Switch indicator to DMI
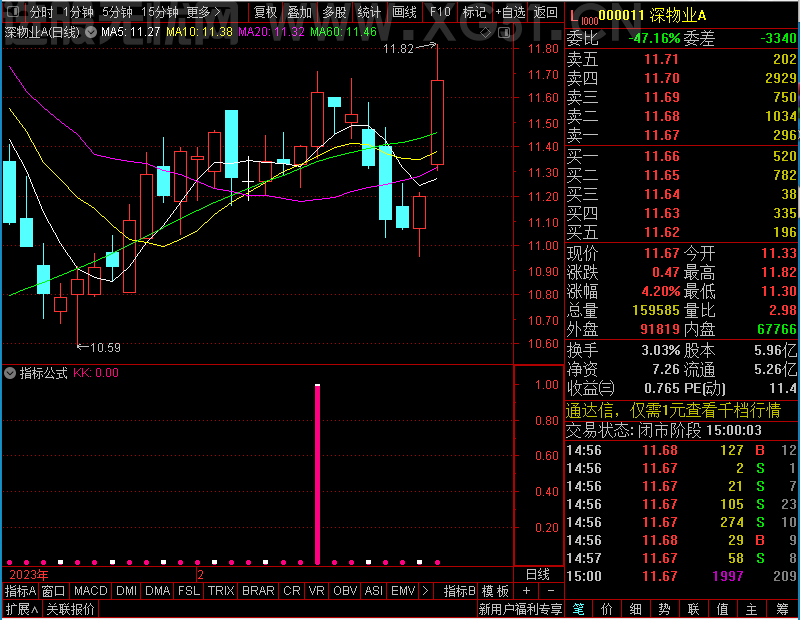This screenshot has width=800, height=620. click(126, 591)
